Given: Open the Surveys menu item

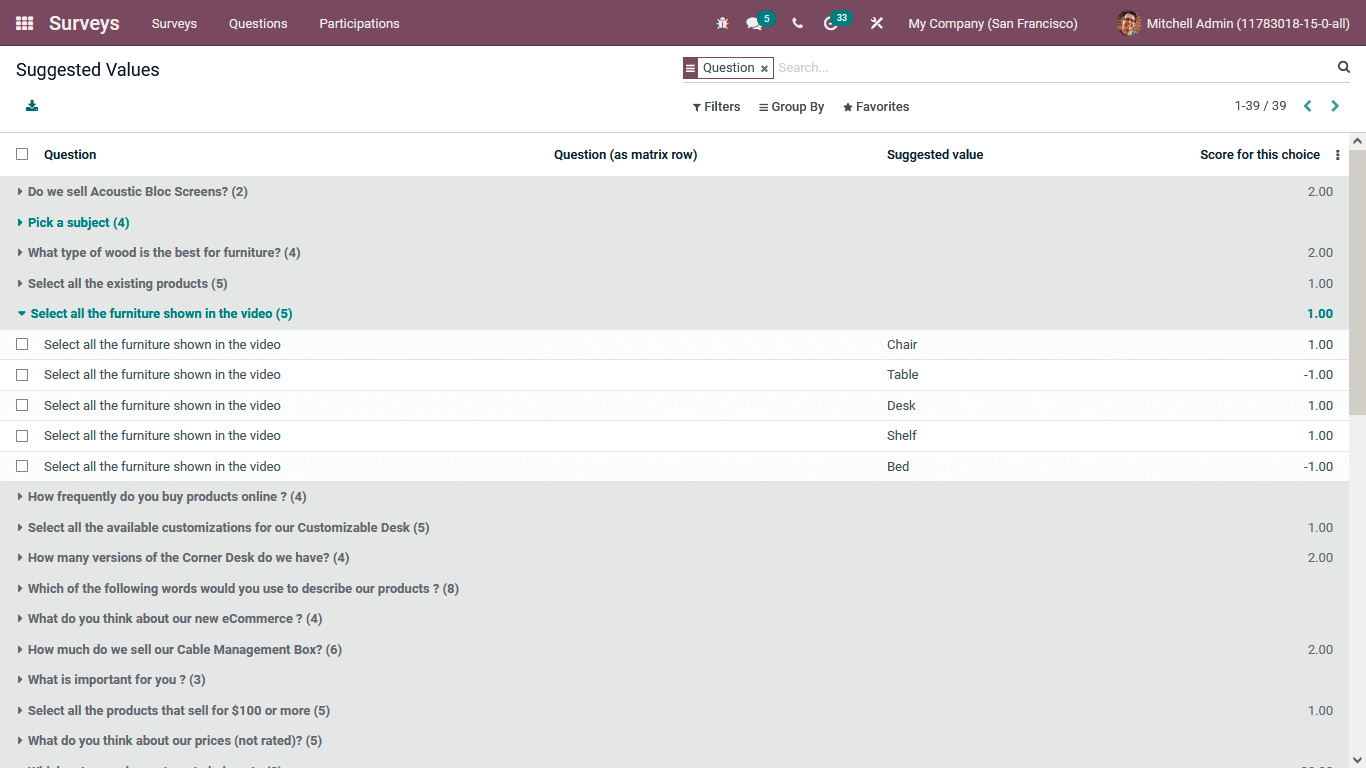Looking at the screenshot, I should [x=174, y=23].
